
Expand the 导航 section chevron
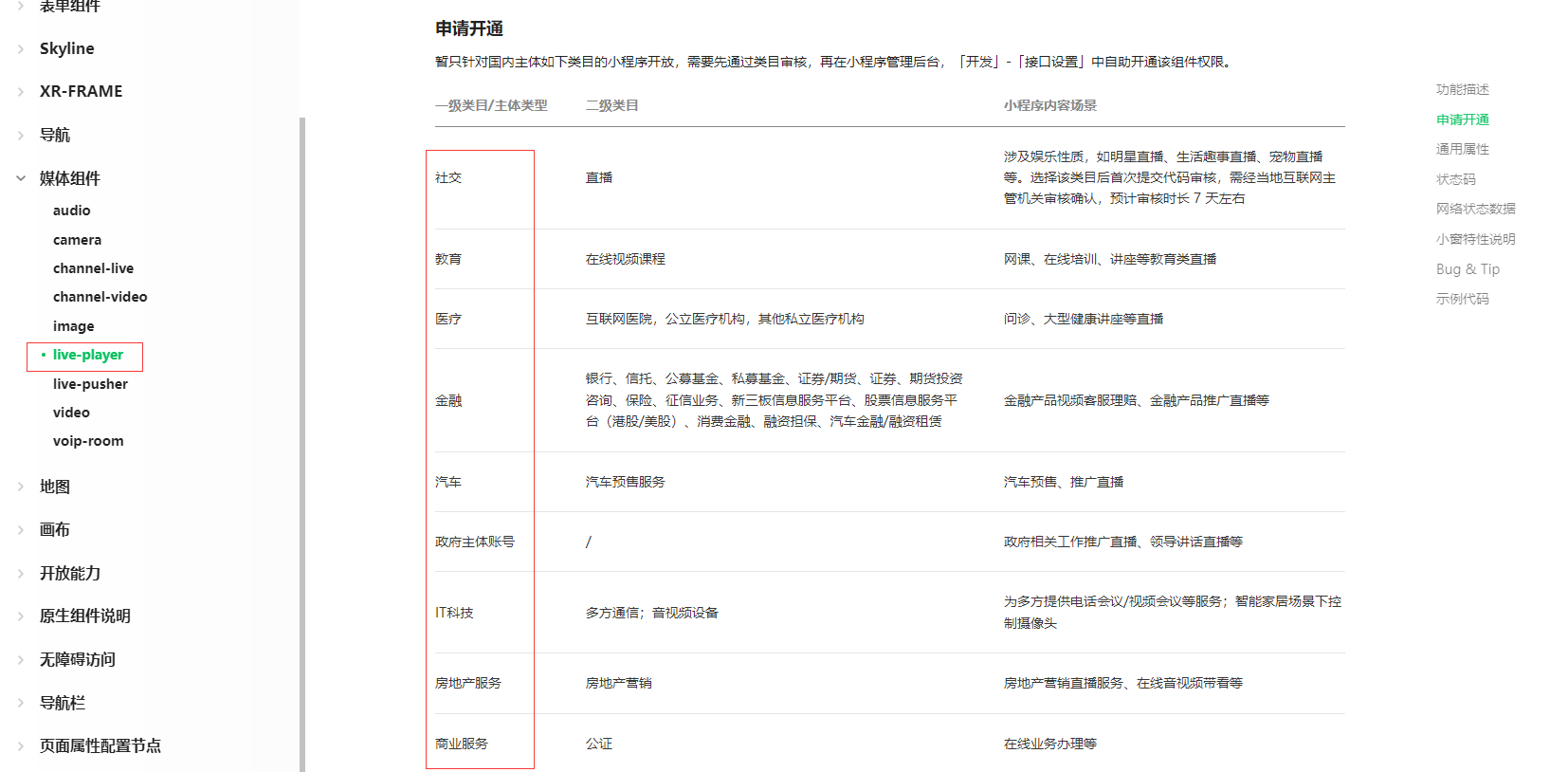pos(21,136)
